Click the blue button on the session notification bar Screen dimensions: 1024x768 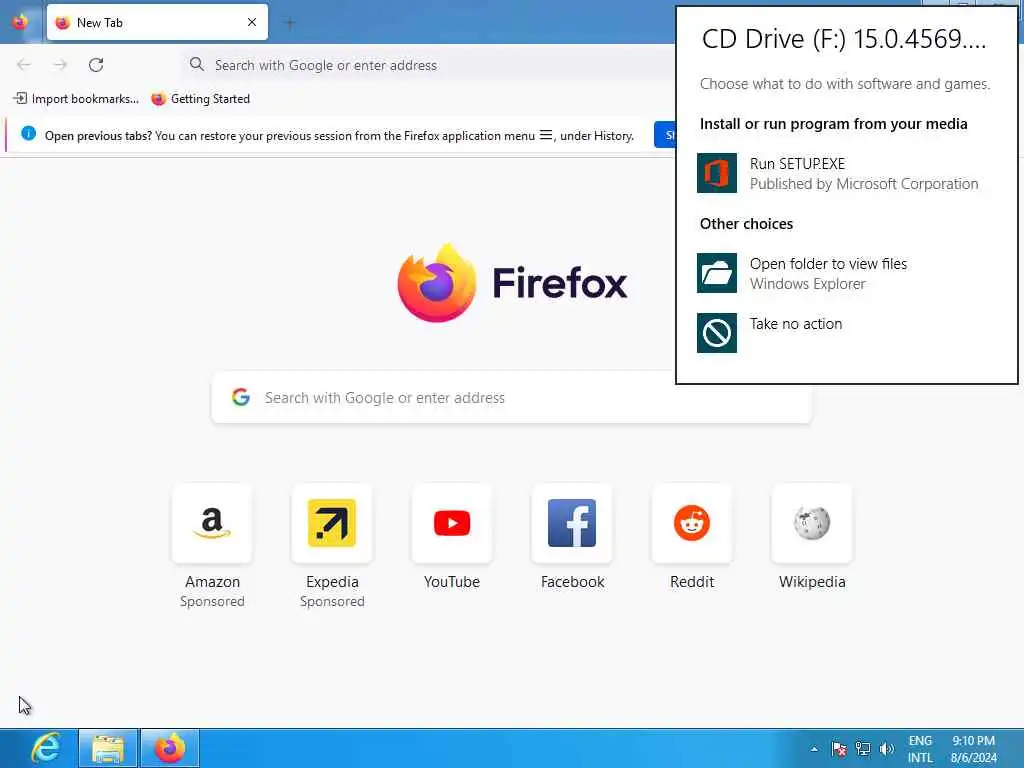(x=664, y=135)
